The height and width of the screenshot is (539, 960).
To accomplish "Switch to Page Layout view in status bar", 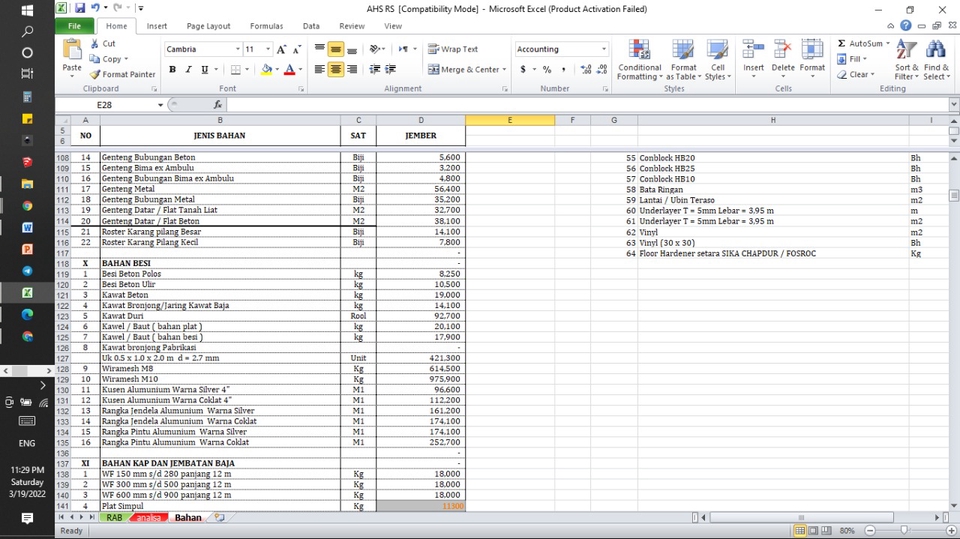I will (x=813, y=530).
